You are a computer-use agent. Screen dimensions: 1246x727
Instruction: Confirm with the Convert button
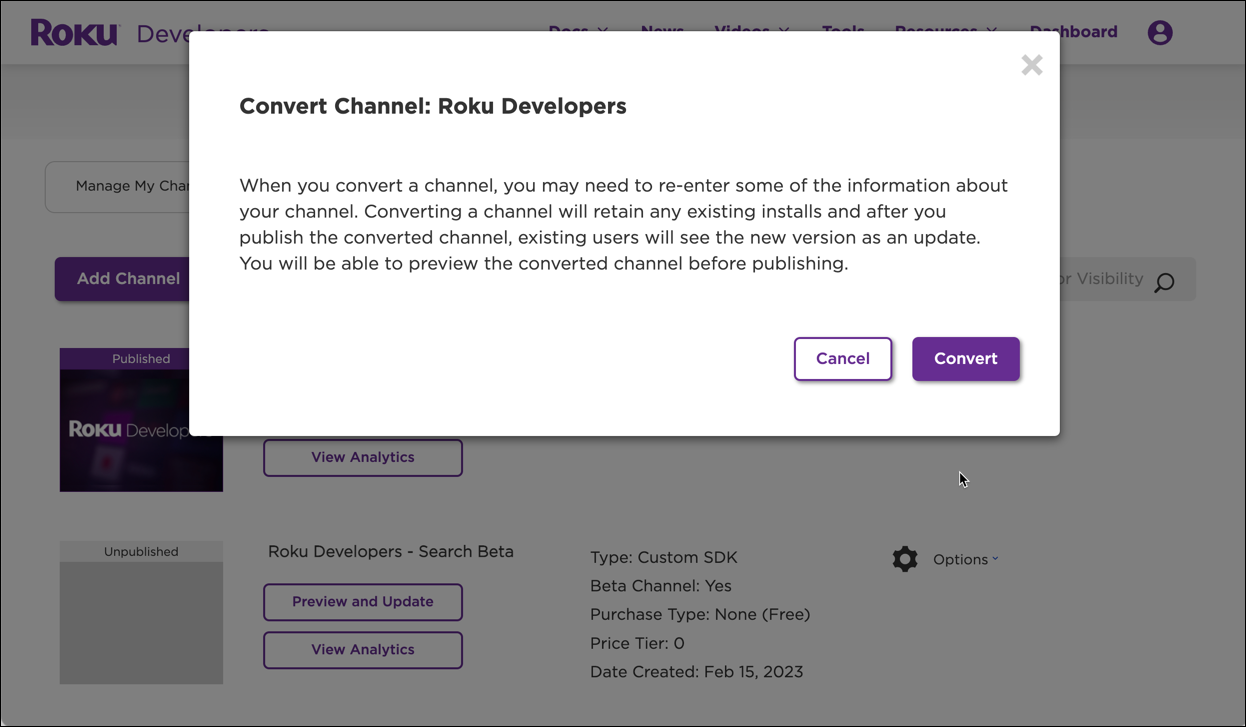click(965, 358)
